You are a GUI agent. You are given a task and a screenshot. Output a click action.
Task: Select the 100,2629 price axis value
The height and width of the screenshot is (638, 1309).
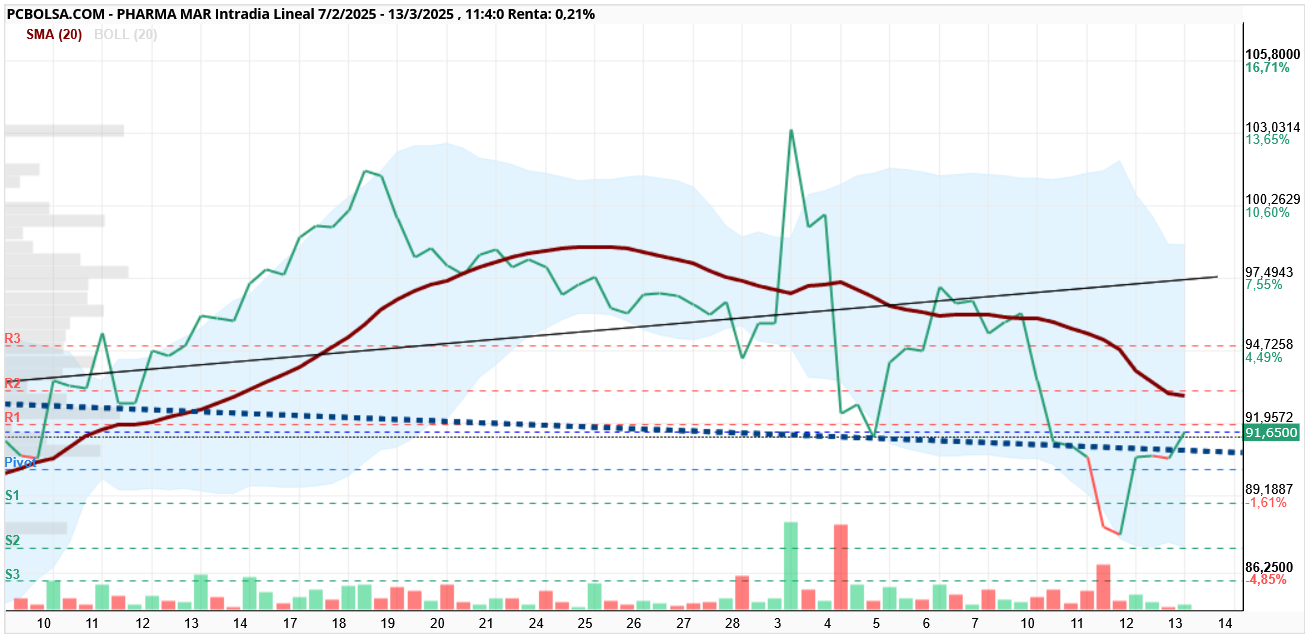1272,199
